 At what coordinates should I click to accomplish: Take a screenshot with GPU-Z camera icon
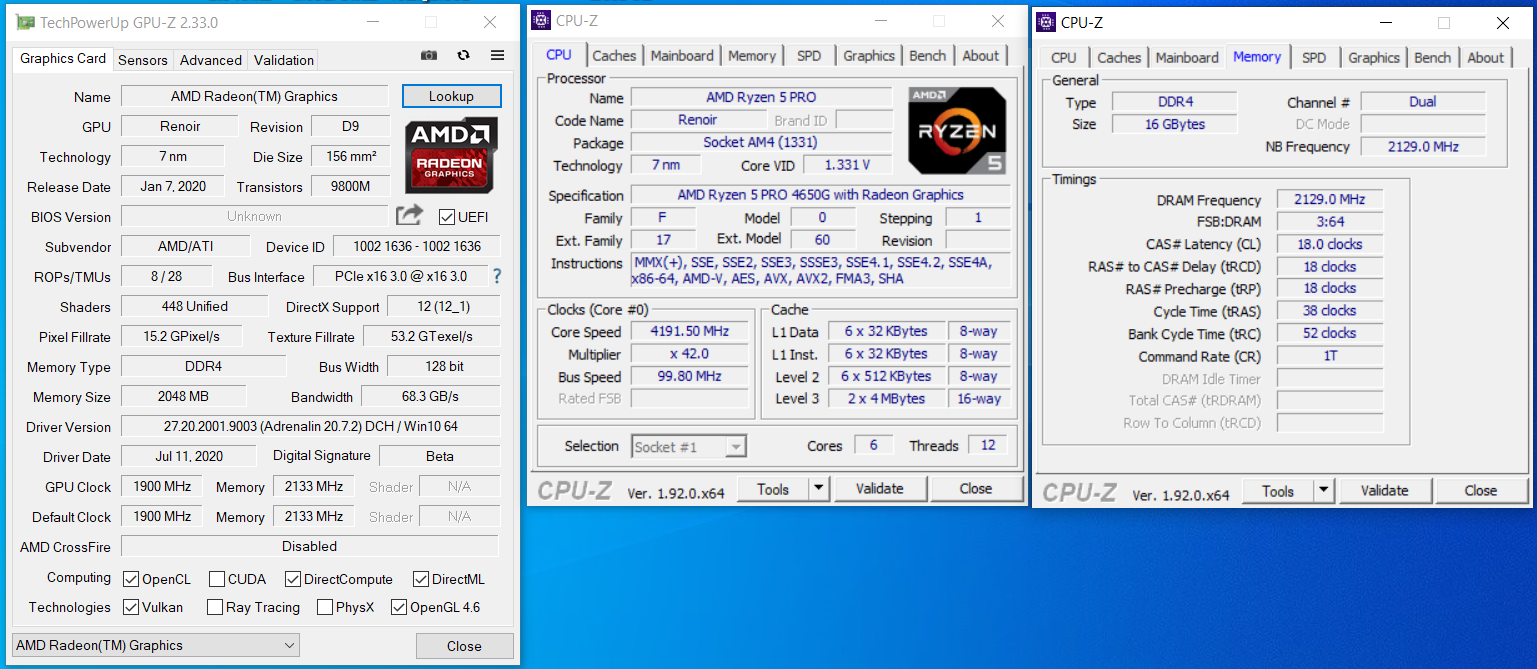429,56
